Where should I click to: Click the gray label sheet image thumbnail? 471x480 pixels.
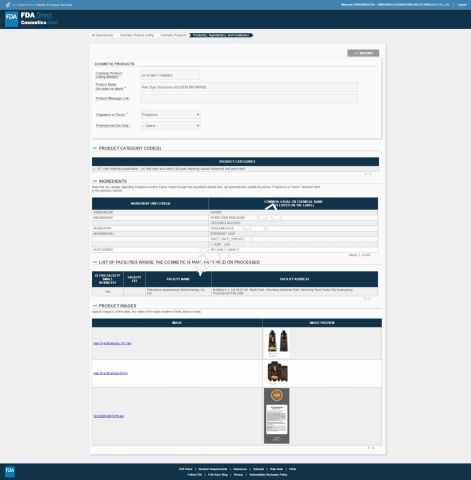[x=277, y=416]
